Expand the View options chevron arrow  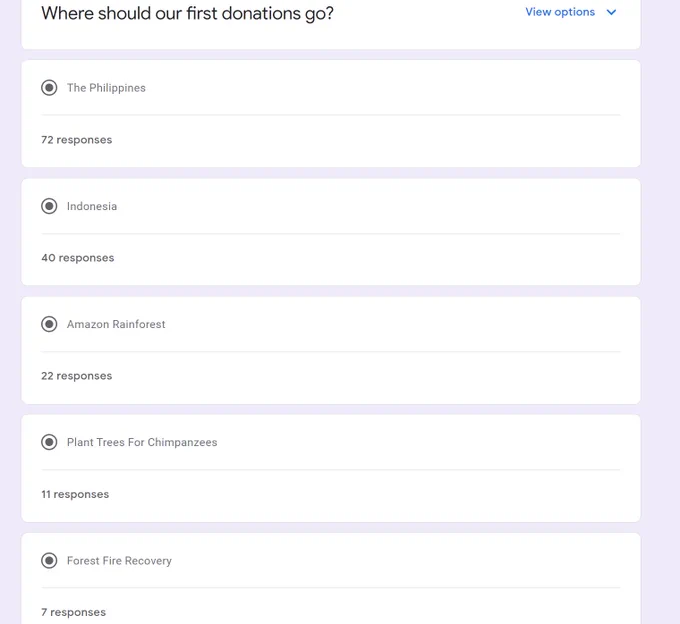click(611, 12)
